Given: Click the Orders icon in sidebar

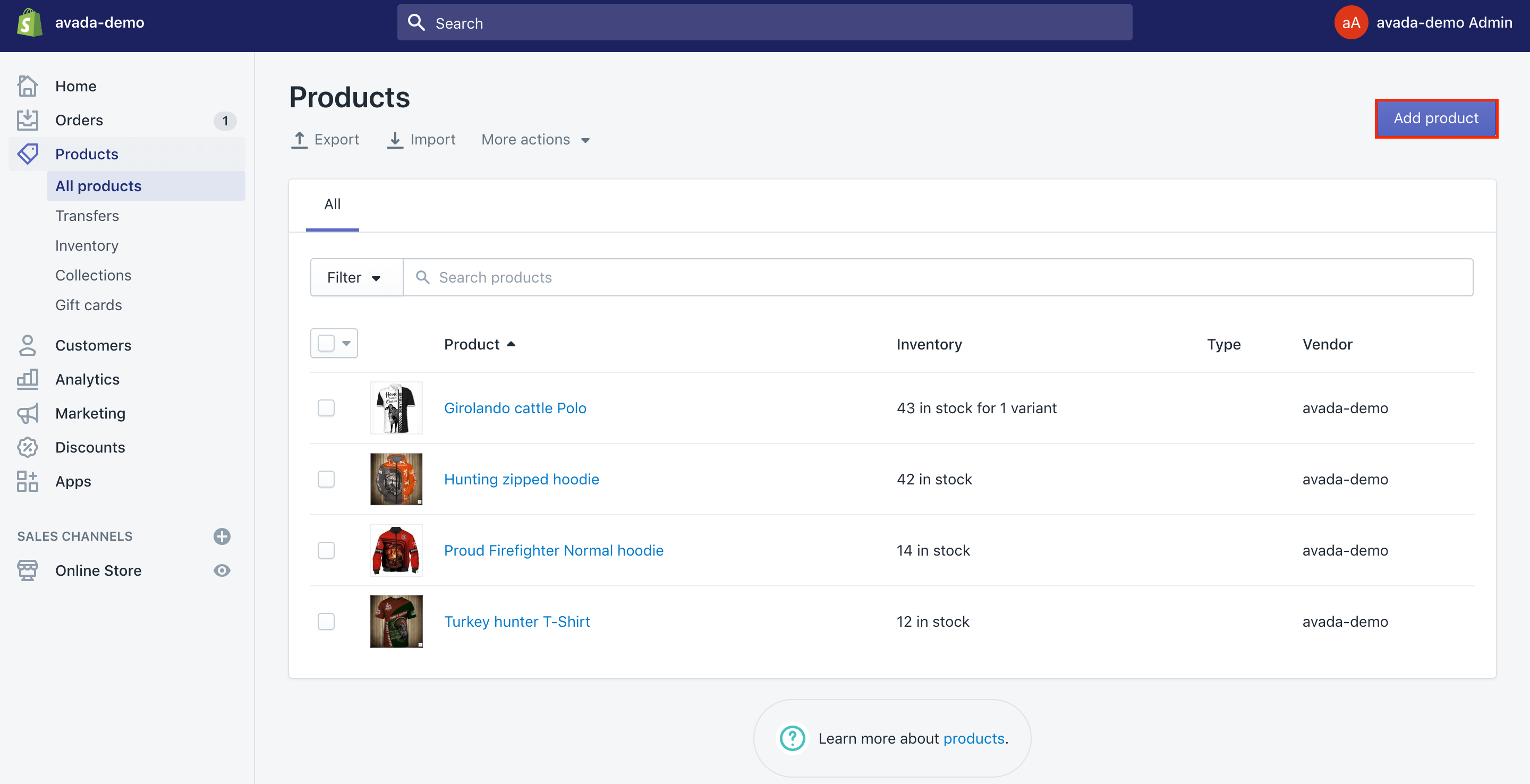Looking at the screenshot, I should 27,119.
